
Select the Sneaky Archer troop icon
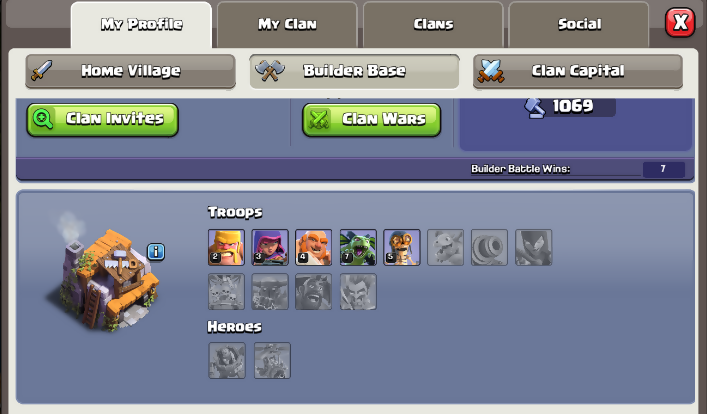pyautogui.click(x=270, y=247)
